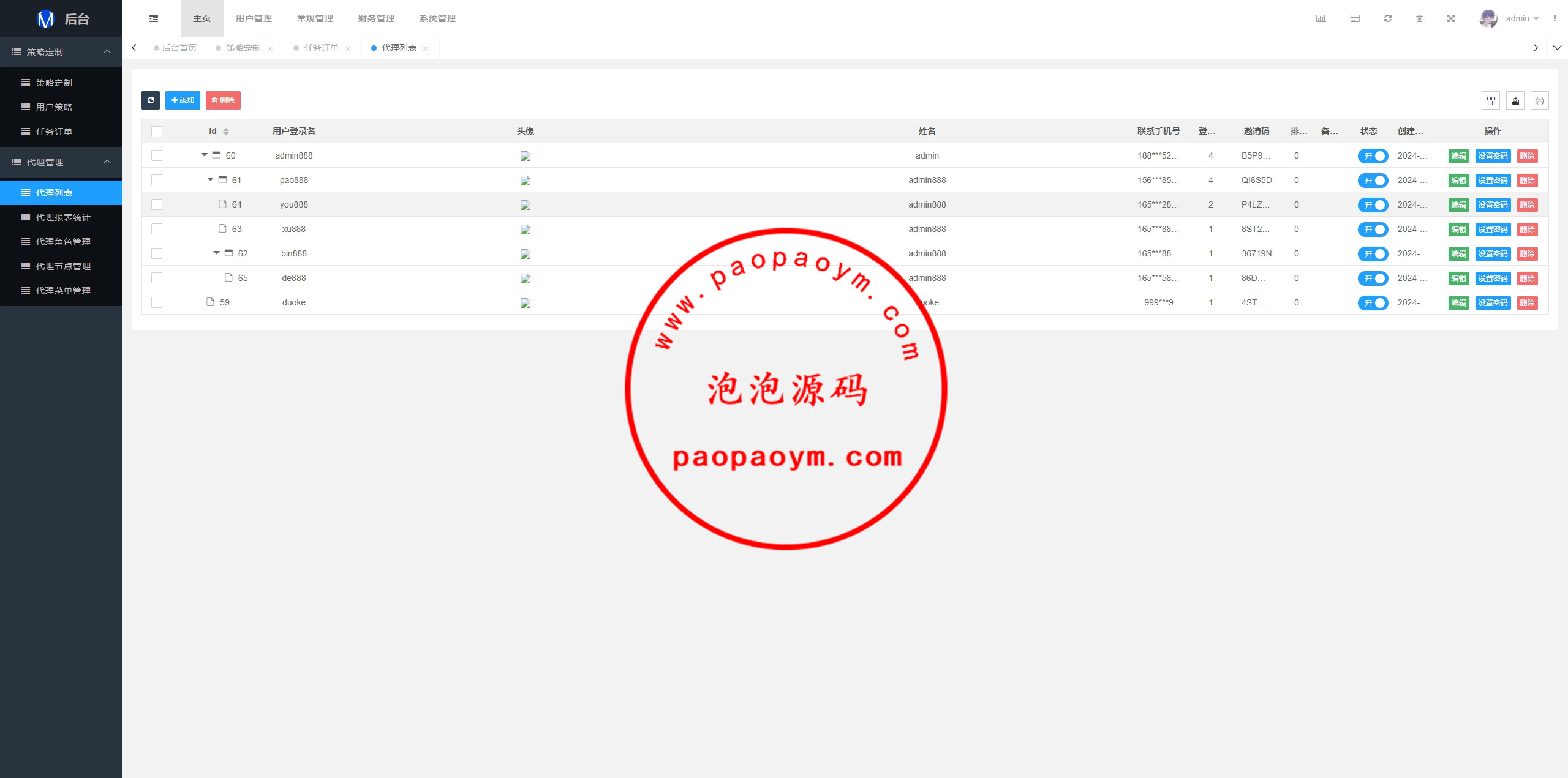Click the M logo in sidebar header

46,20
